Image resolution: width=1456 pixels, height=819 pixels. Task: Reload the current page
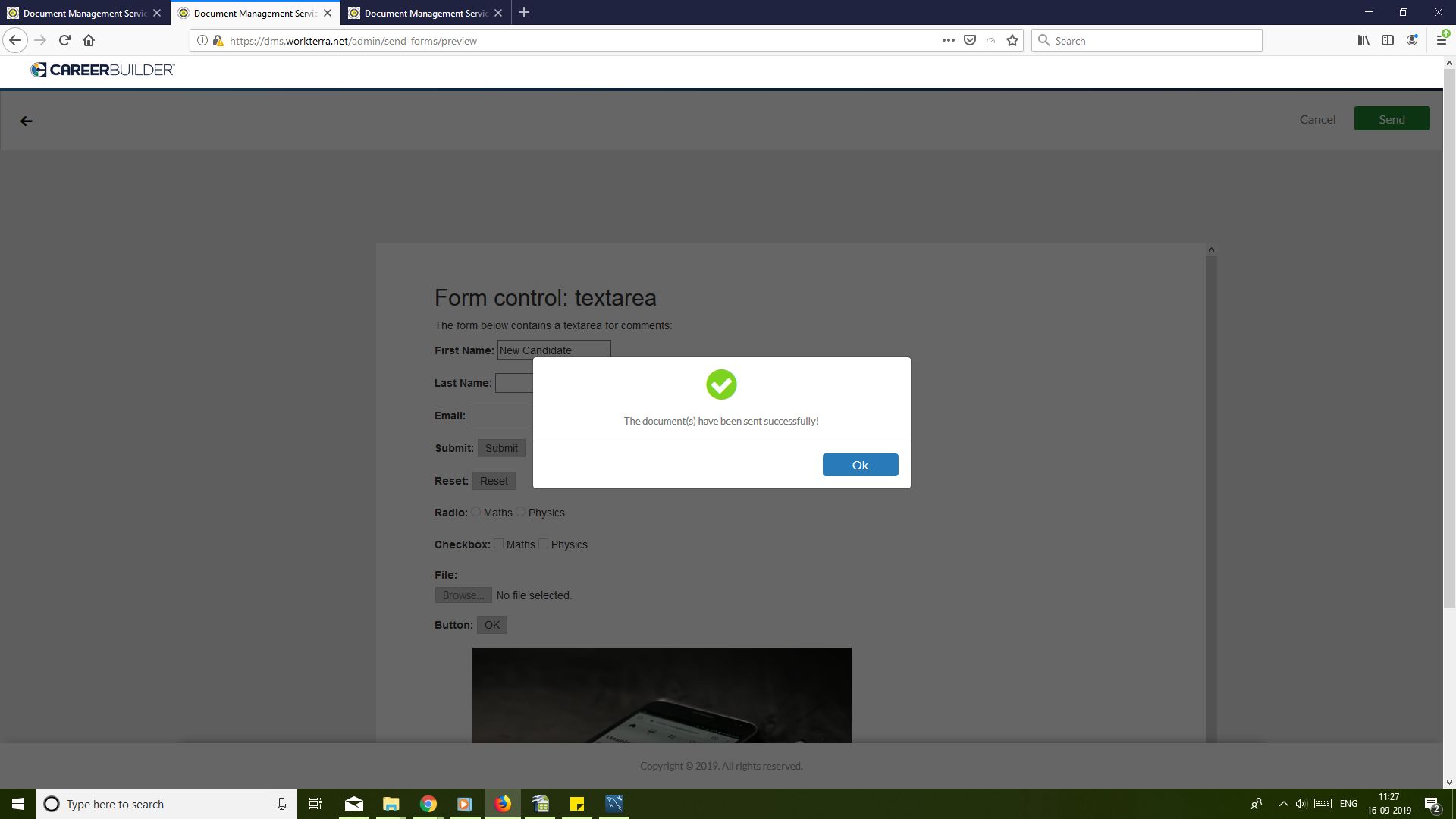tap(64, 41)
